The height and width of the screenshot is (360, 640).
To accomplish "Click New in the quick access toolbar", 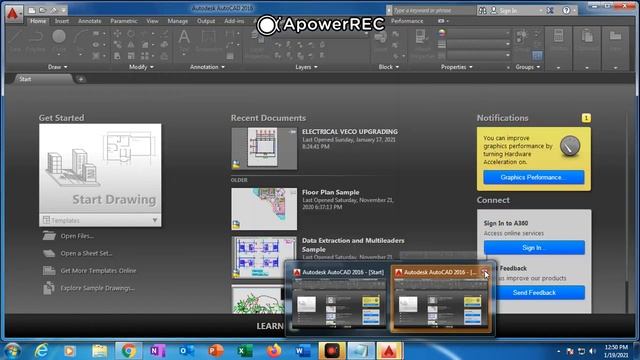I will (x=32, y=10).
